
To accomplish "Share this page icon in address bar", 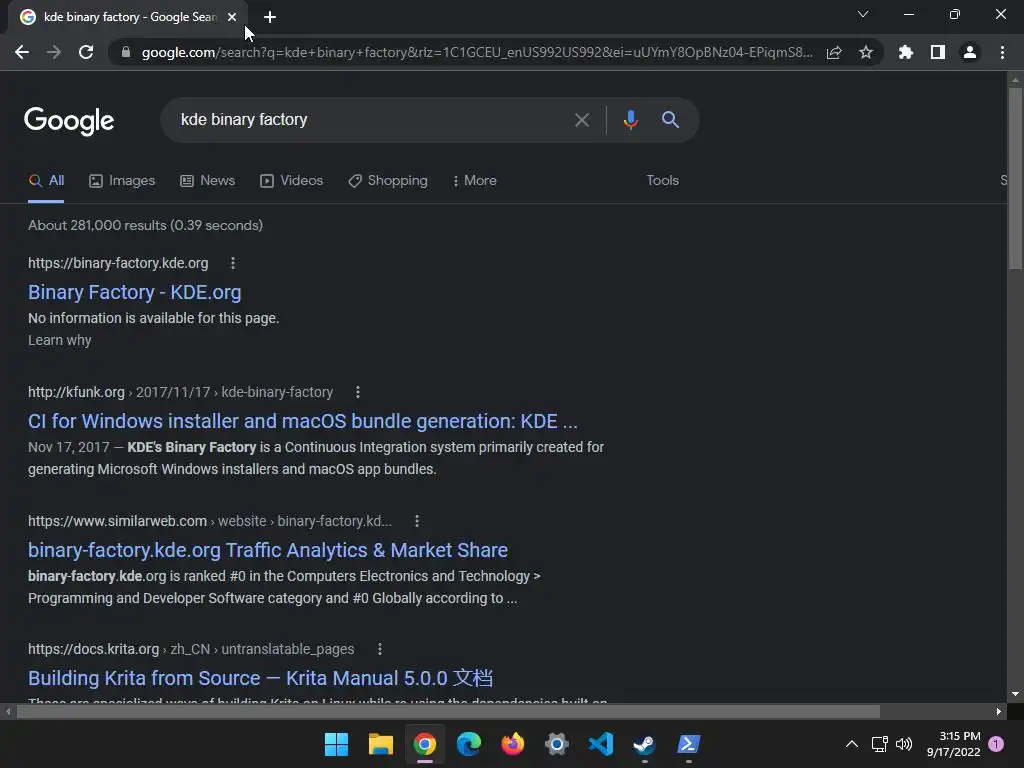I will click(x=834, y=52).
